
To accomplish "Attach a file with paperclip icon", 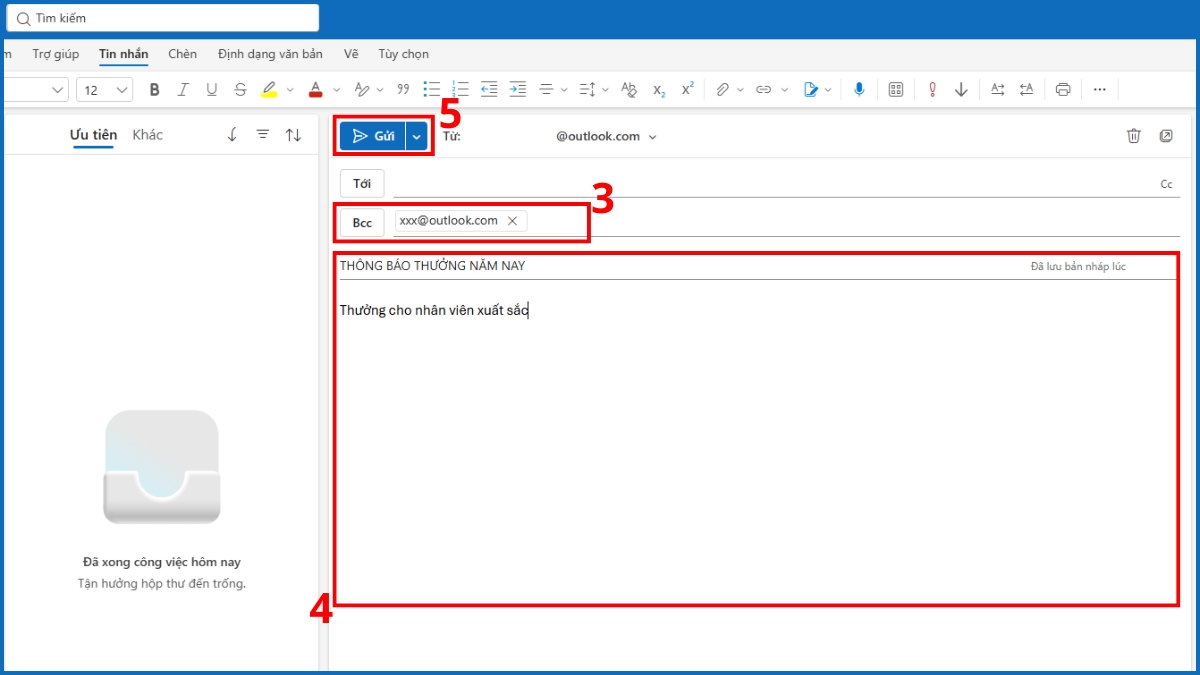I will [x=722, y=90].
